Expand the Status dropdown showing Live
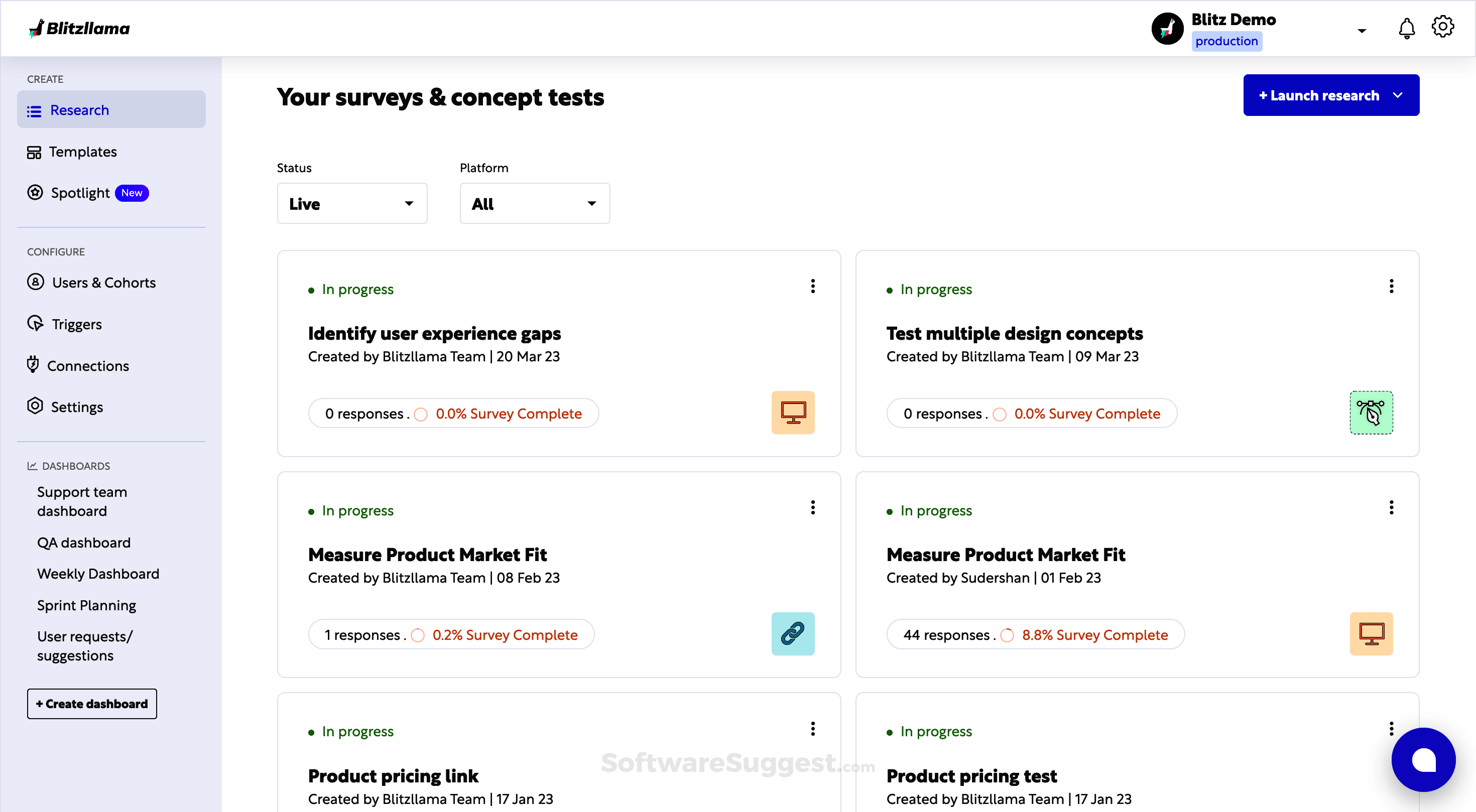The height and width of the screenshot is (812, 1476). click(x=352, y=203)
